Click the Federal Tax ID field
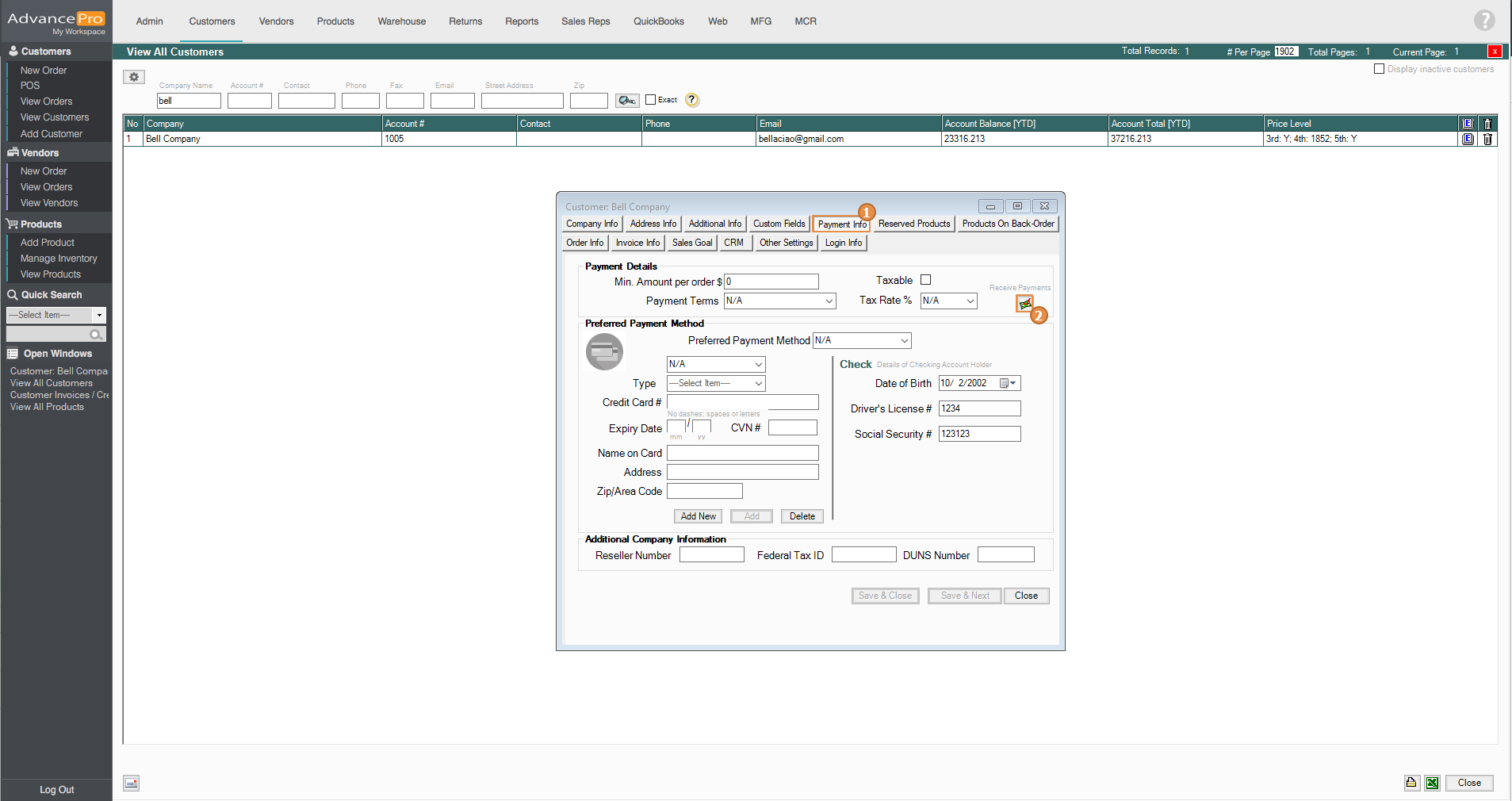Screen dimensions: 1512x801 [863, 555]
